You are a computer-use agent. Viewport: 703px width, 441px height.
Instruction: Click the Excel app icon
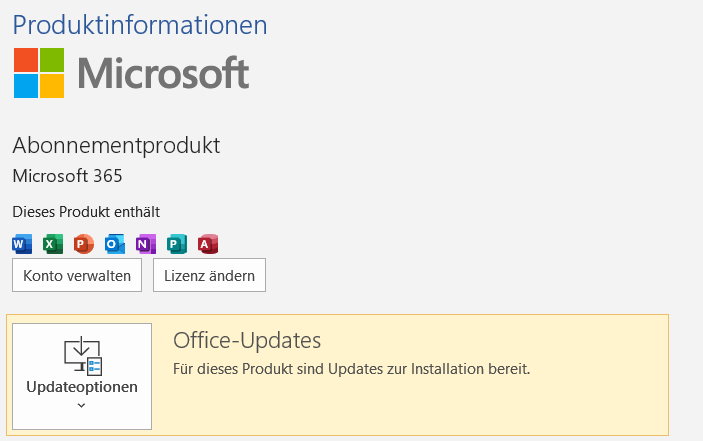coord(53,244)
